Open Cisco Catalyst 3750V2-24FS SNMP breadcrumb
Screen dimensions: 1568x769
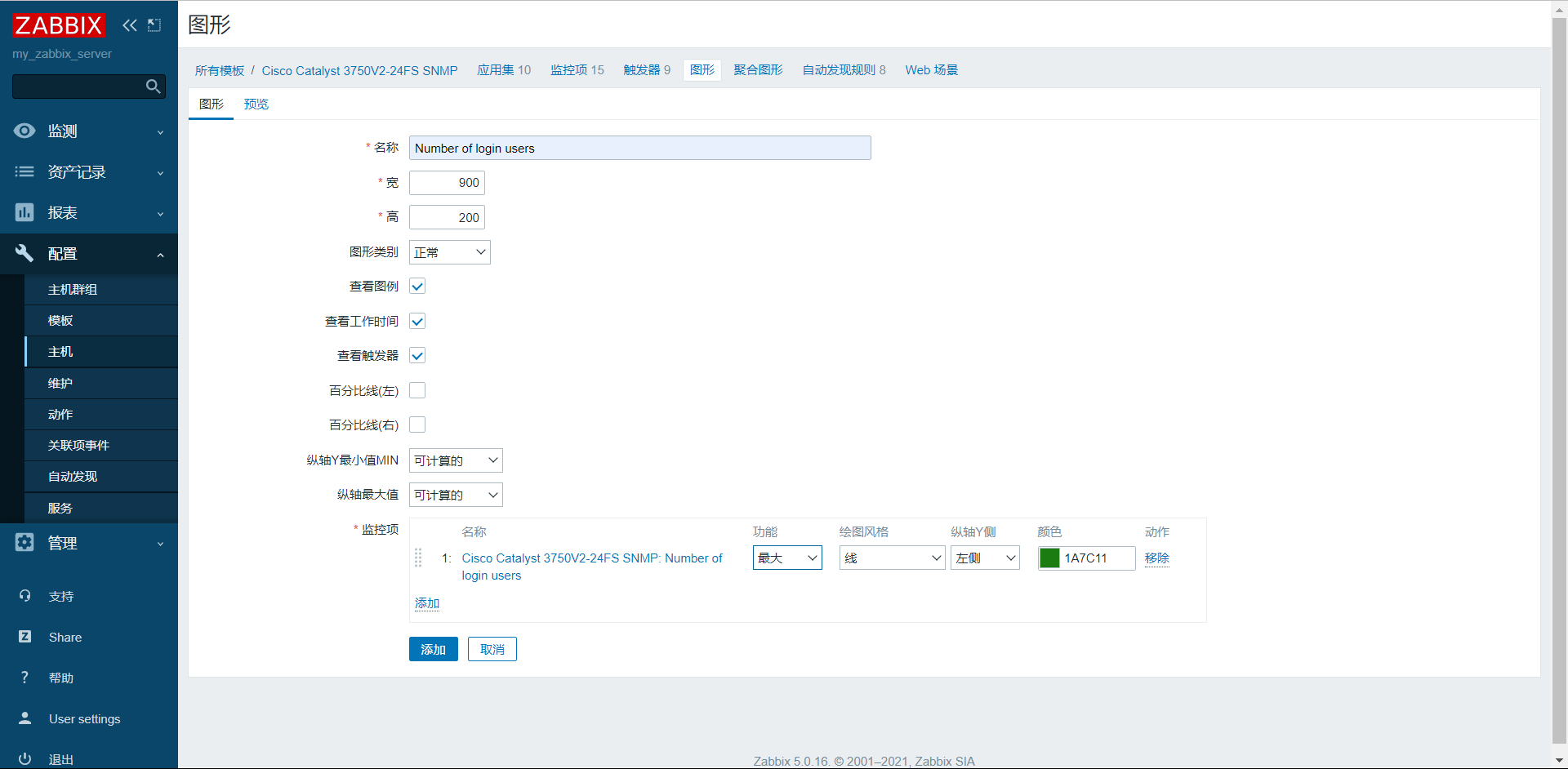click(x=359, y=70)
